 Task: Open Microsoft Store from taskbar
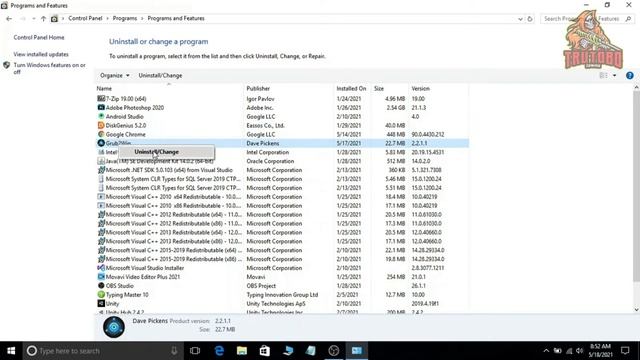[x=264, y=351]
